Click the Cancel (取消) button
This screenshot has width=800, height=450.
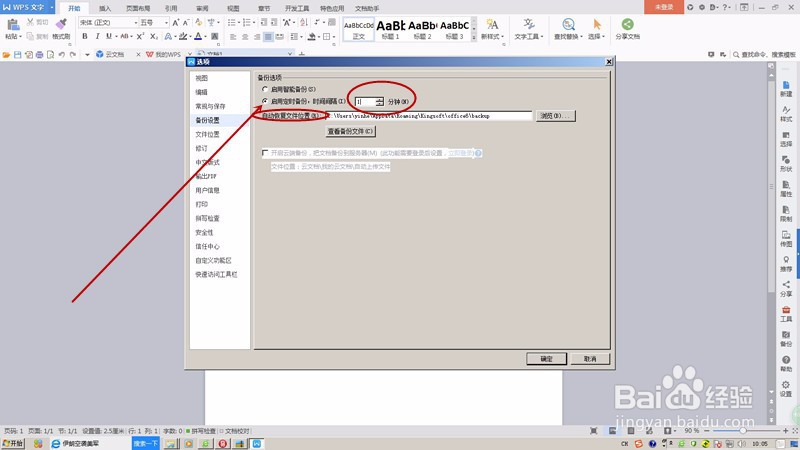[x=590, y=359]
